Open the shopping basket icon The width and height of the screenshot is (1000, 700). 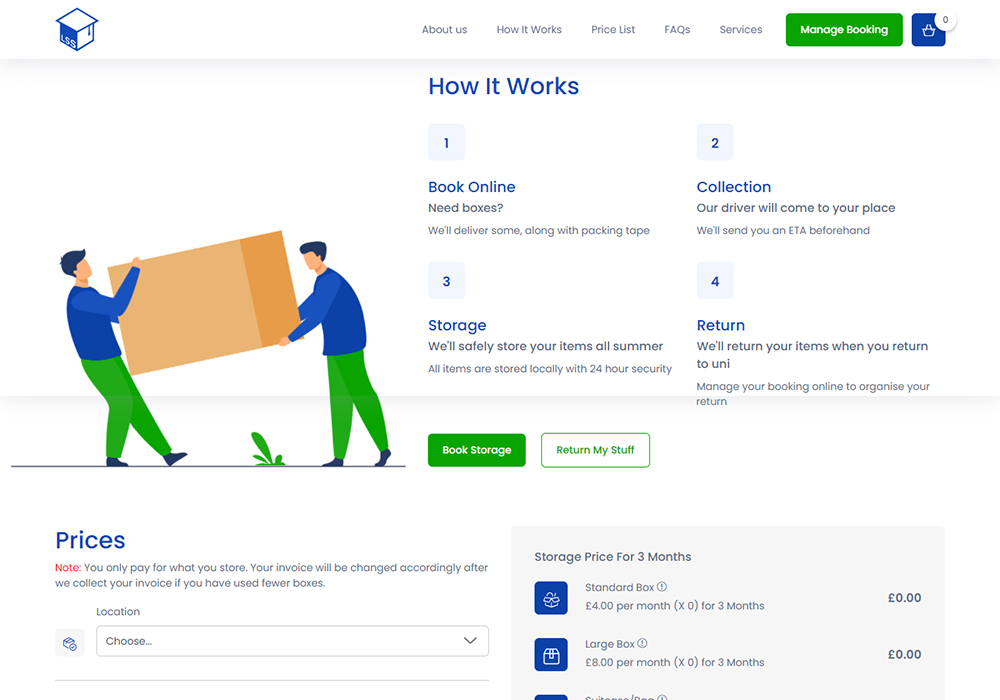(x=928, y=30)
